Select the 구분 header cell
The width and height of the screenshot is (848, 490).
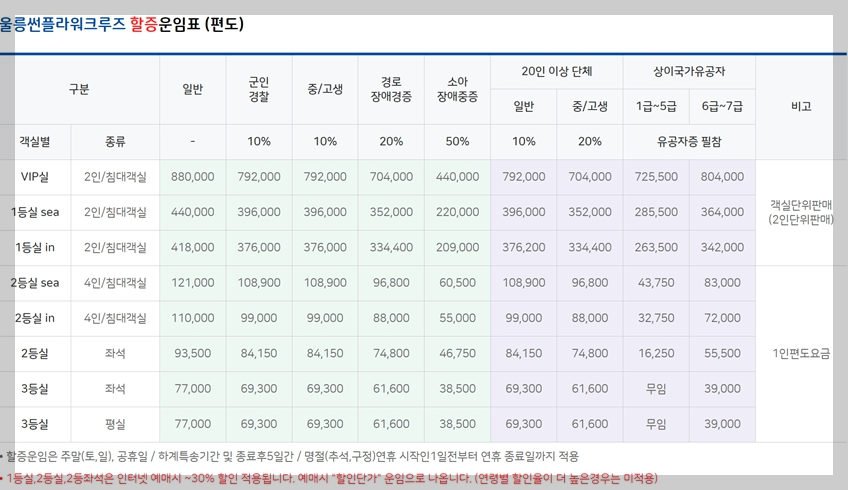point(79,89)
